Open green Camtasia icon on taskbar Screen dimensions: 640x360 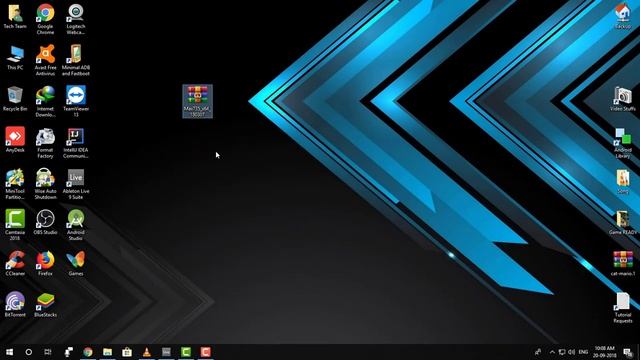pyautogui.click(x=186, y=352)
